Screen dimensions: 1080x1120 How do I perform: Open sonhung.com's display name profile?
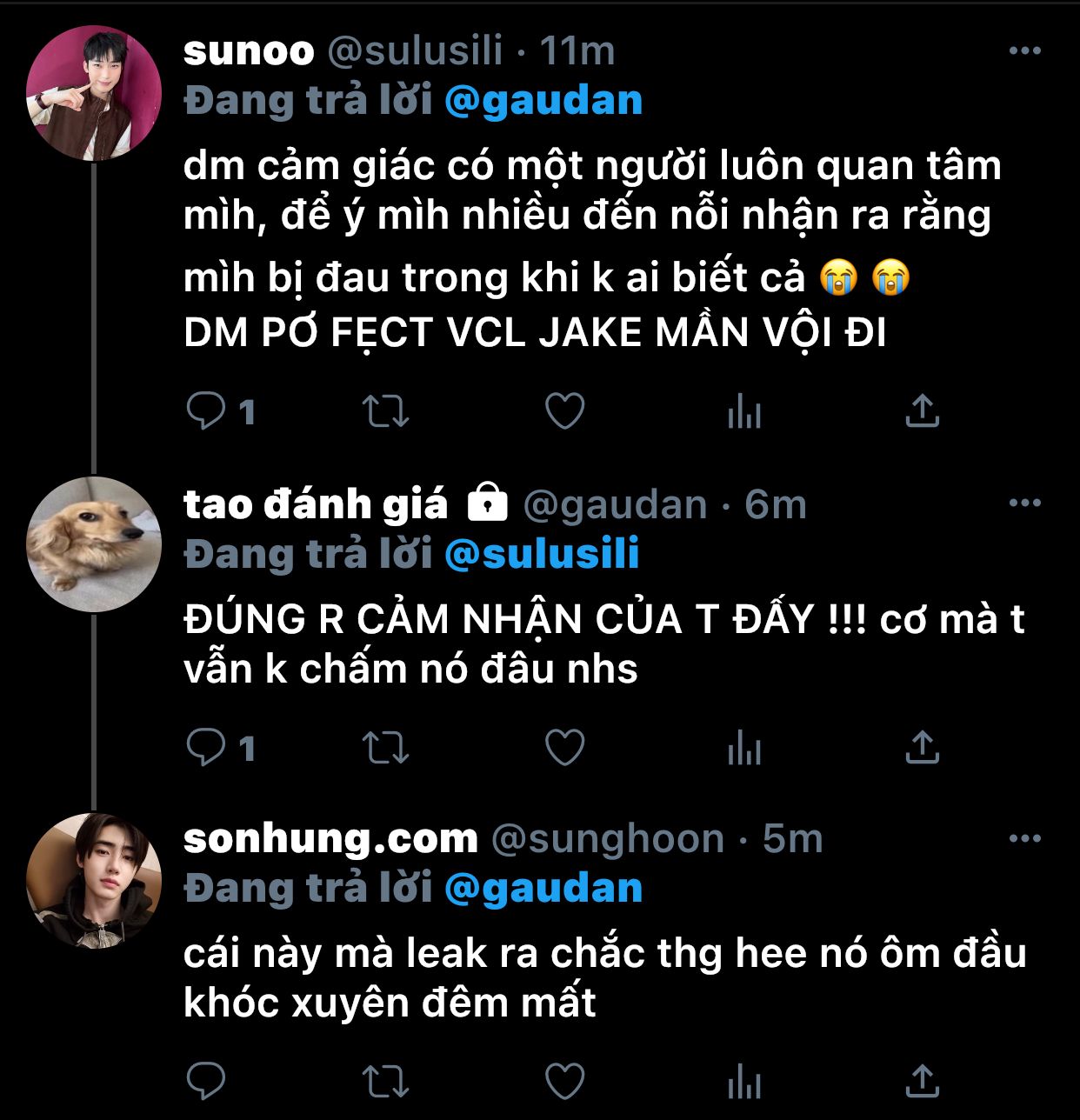coord(330,838)
